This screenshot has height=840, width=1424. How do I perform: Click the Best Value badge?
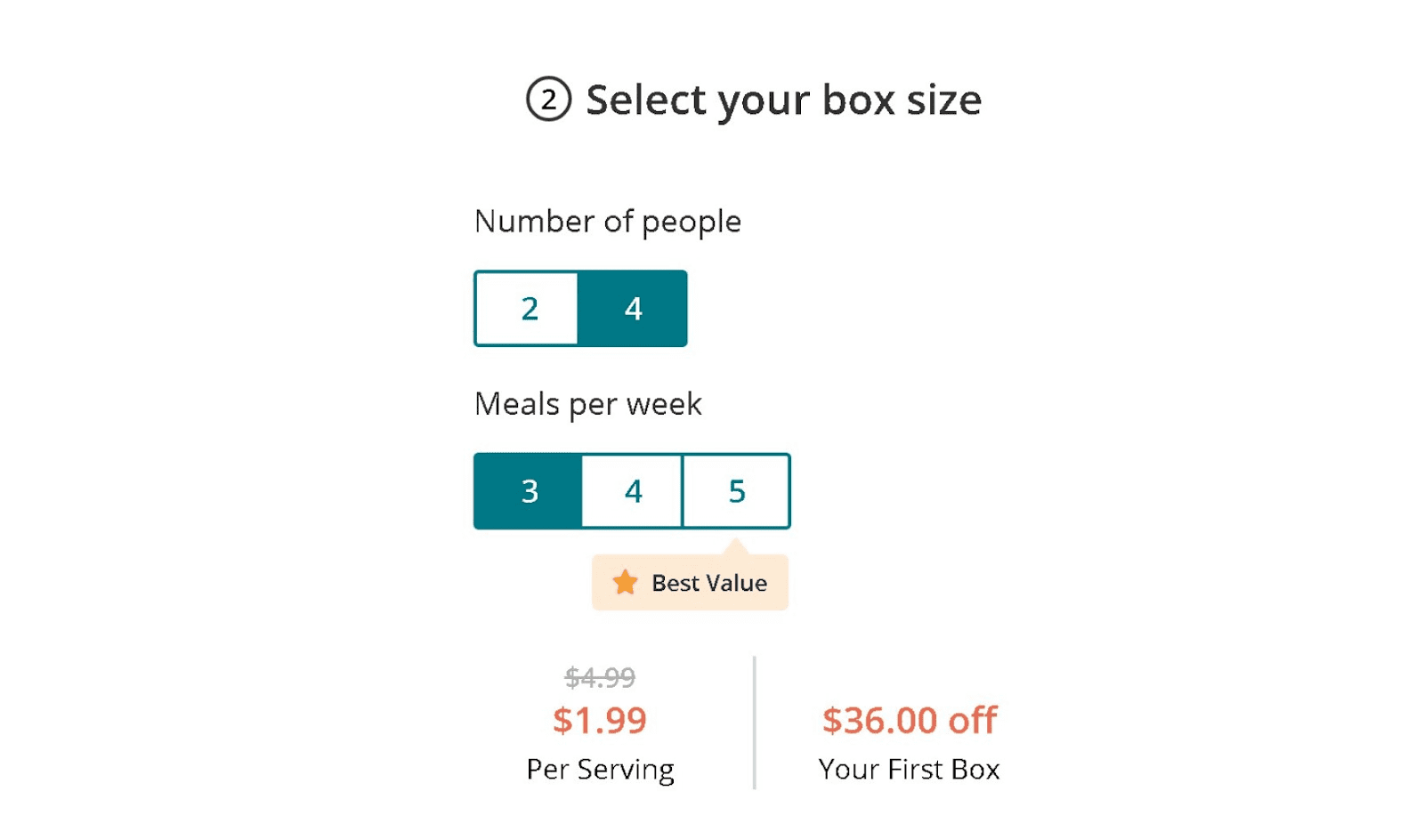(691, 582)
